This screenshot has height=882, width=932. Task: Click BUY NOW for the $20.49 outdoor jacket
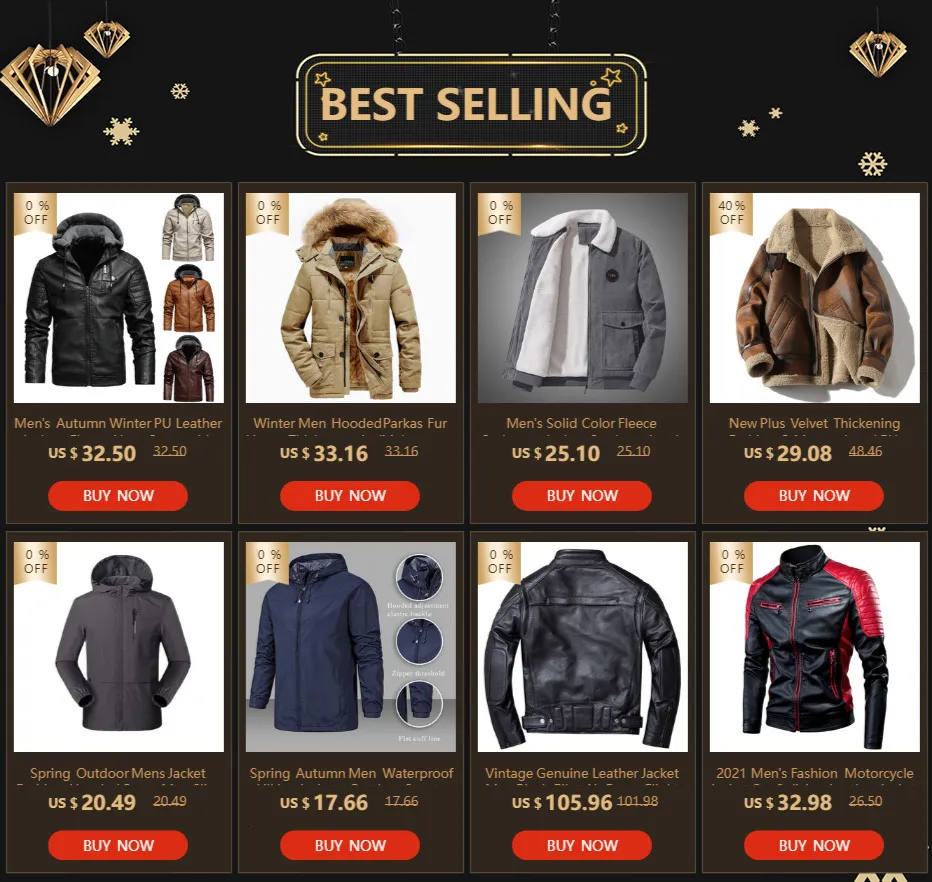point(118,845)
